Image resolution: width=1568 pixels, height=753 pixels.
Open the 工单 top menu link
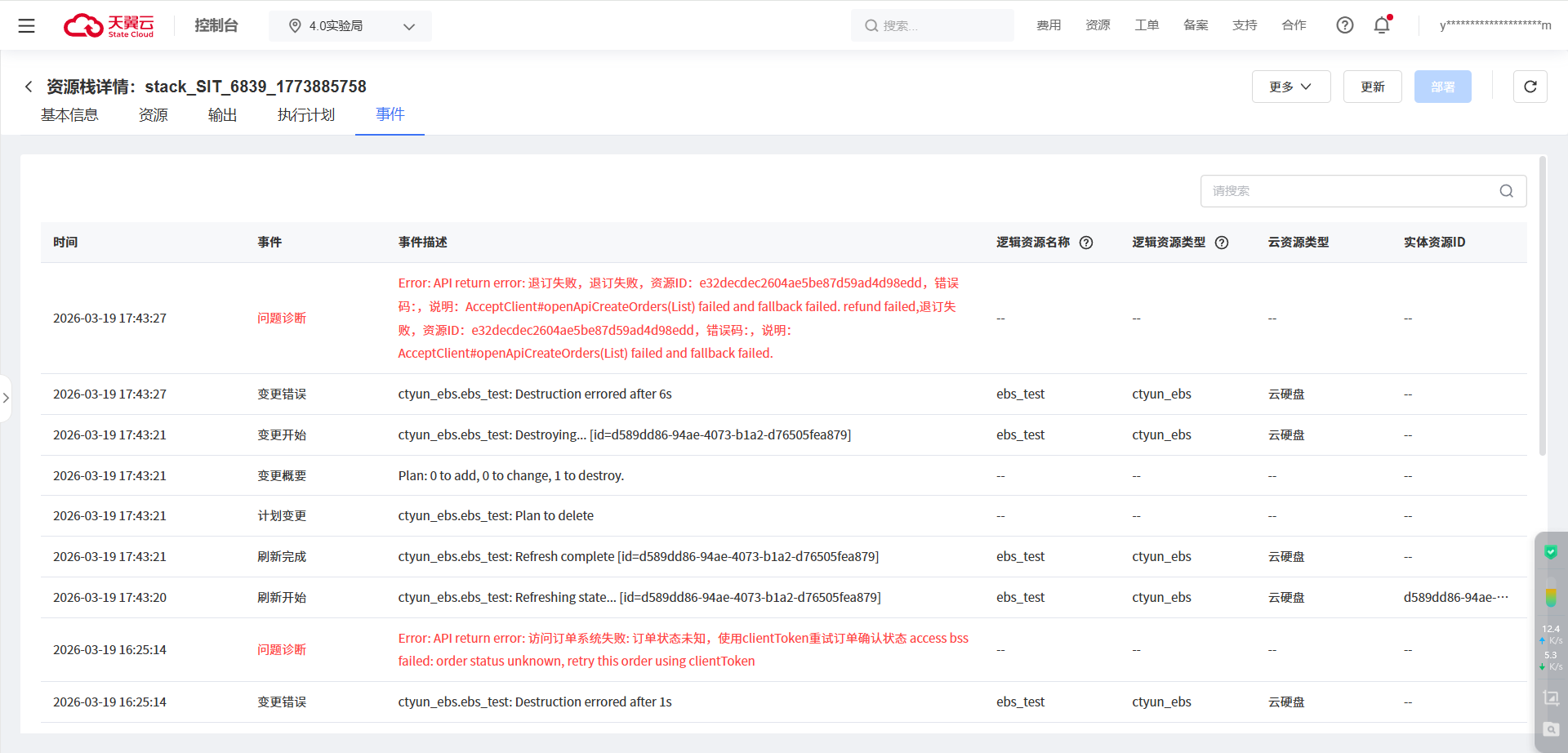point(1147,25)
